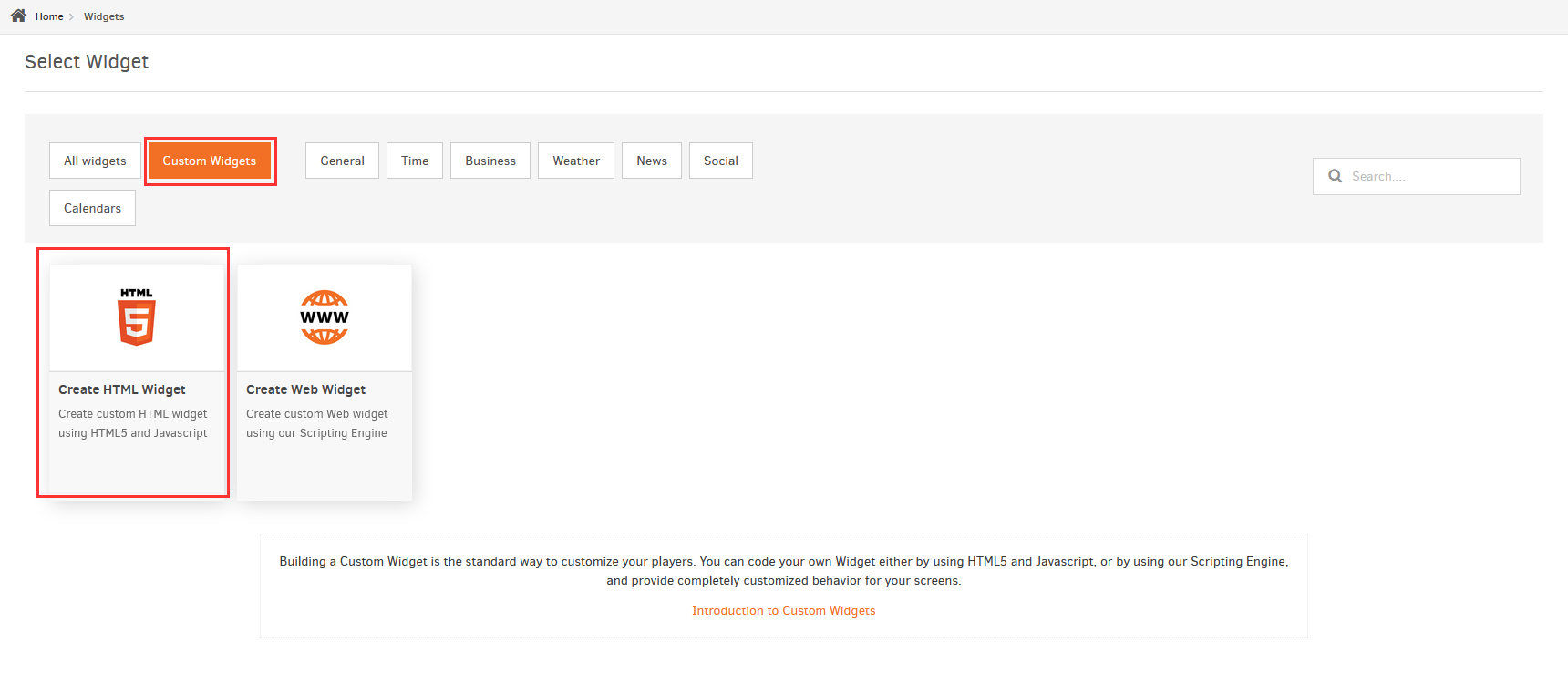Open the WWW globe icon card
Viewport: 1568px width, 675px height.
325,317
